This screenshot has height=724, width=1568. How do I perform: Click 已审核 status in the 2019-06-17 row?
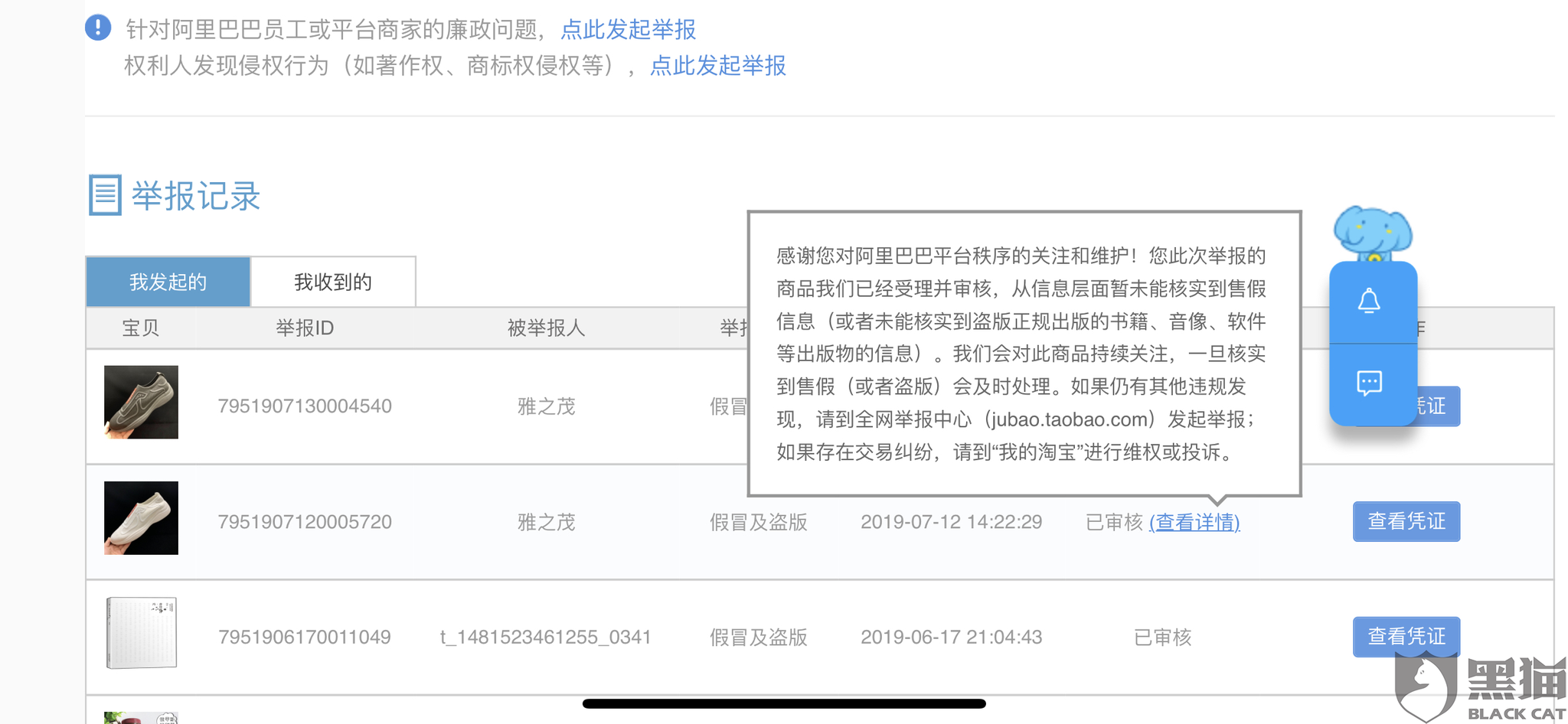1162,637
